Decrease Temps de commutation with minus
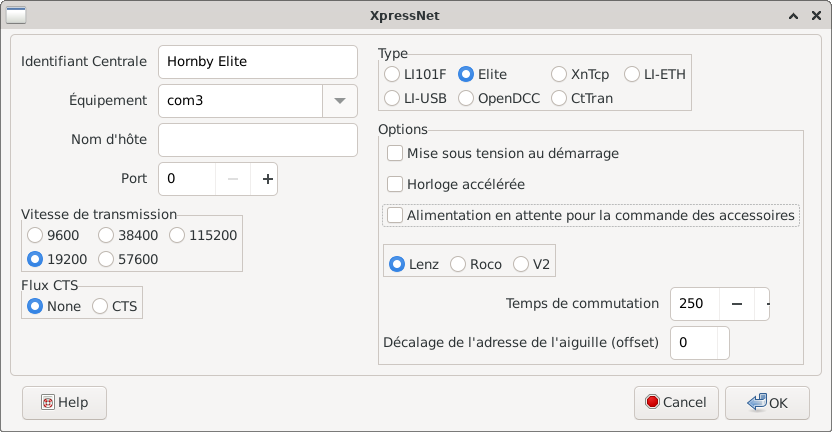The height and width of the screenshot is (432, 832). click(736, 304)
